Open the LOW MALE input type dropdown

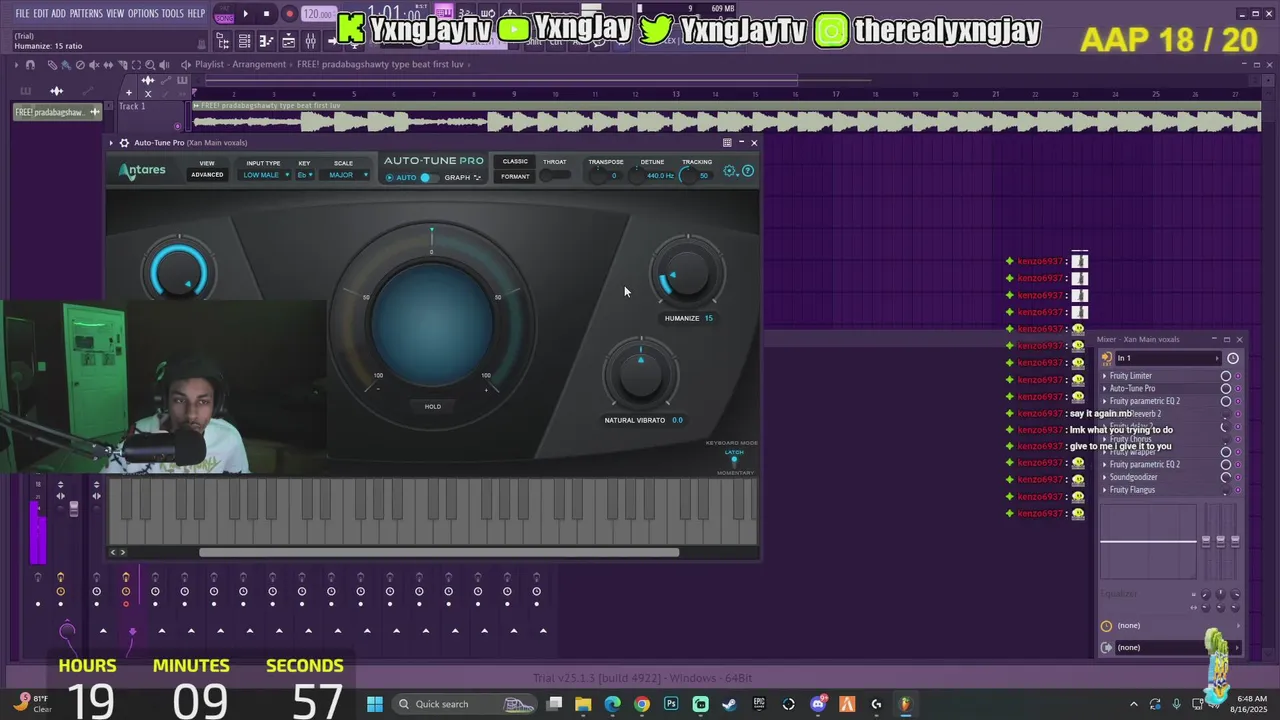(265, 175)
